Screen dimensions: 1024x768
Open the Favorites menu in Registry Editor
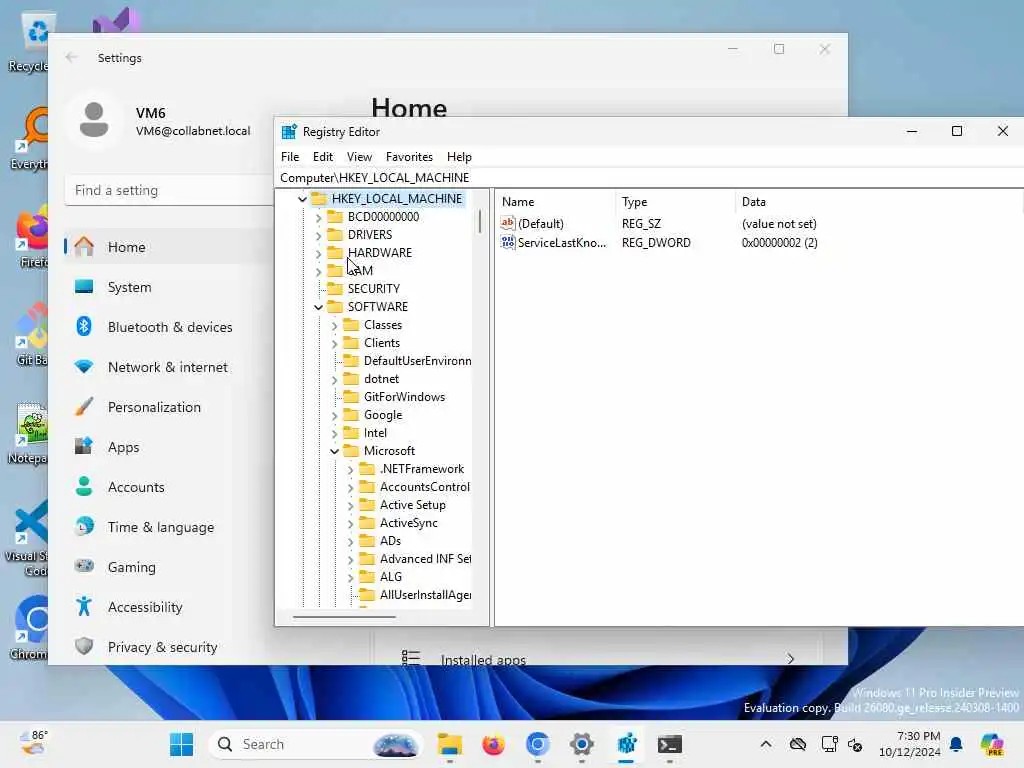click(x=409, y=157)
